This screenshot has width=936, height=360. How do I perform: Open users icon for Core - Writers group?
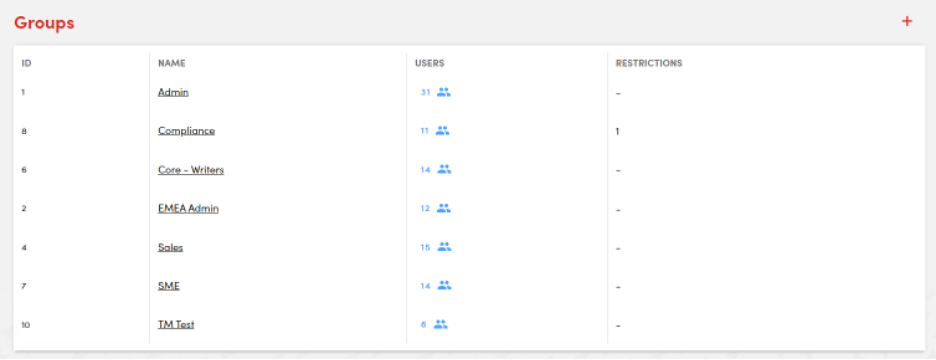[444, 170]
